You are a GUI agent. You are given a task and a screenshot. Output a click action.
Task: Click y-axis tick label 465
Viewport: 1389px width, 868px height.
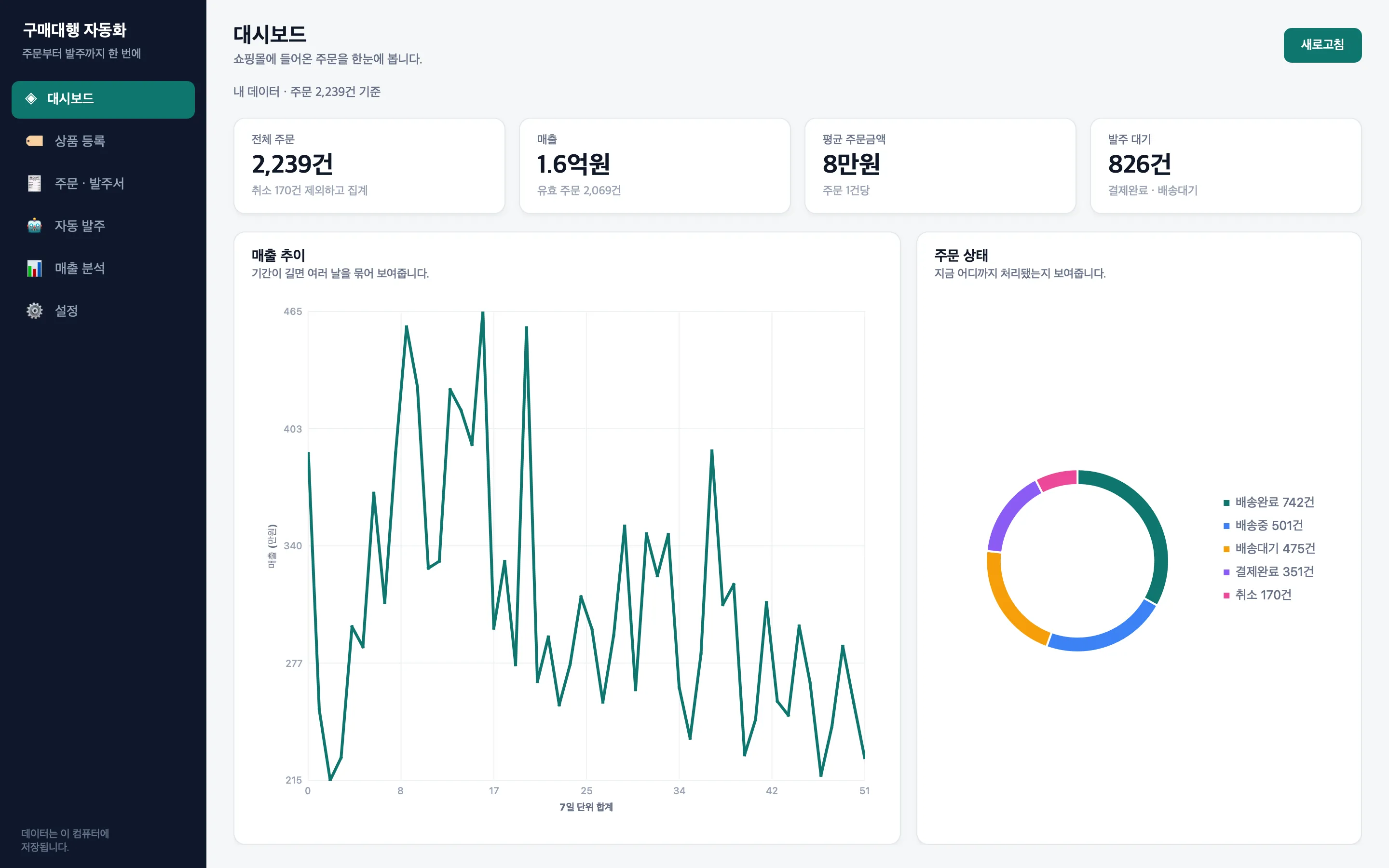pyautogui.click(x=293, y=312)
